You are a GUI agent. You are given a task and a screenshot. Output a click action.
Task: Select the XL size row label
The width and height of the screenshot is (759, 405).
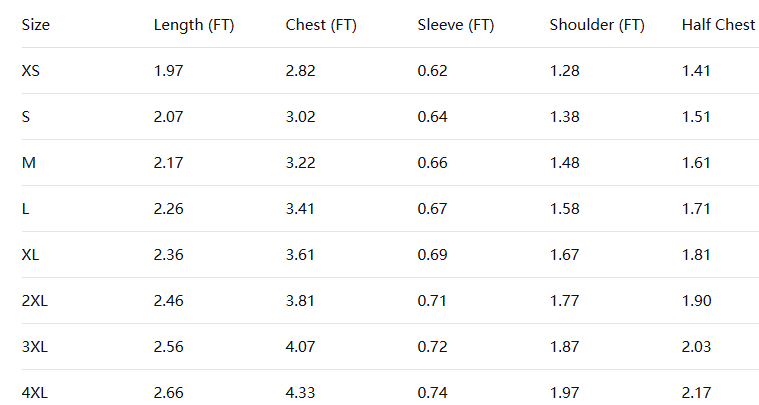tap(31, 254)
